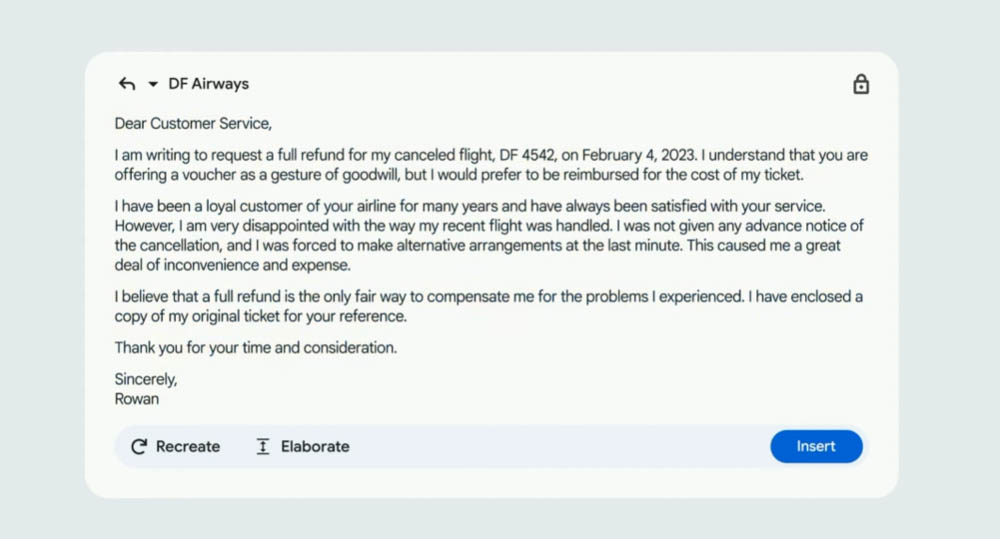Click the reply arrow icon

(x=127, y=84)
